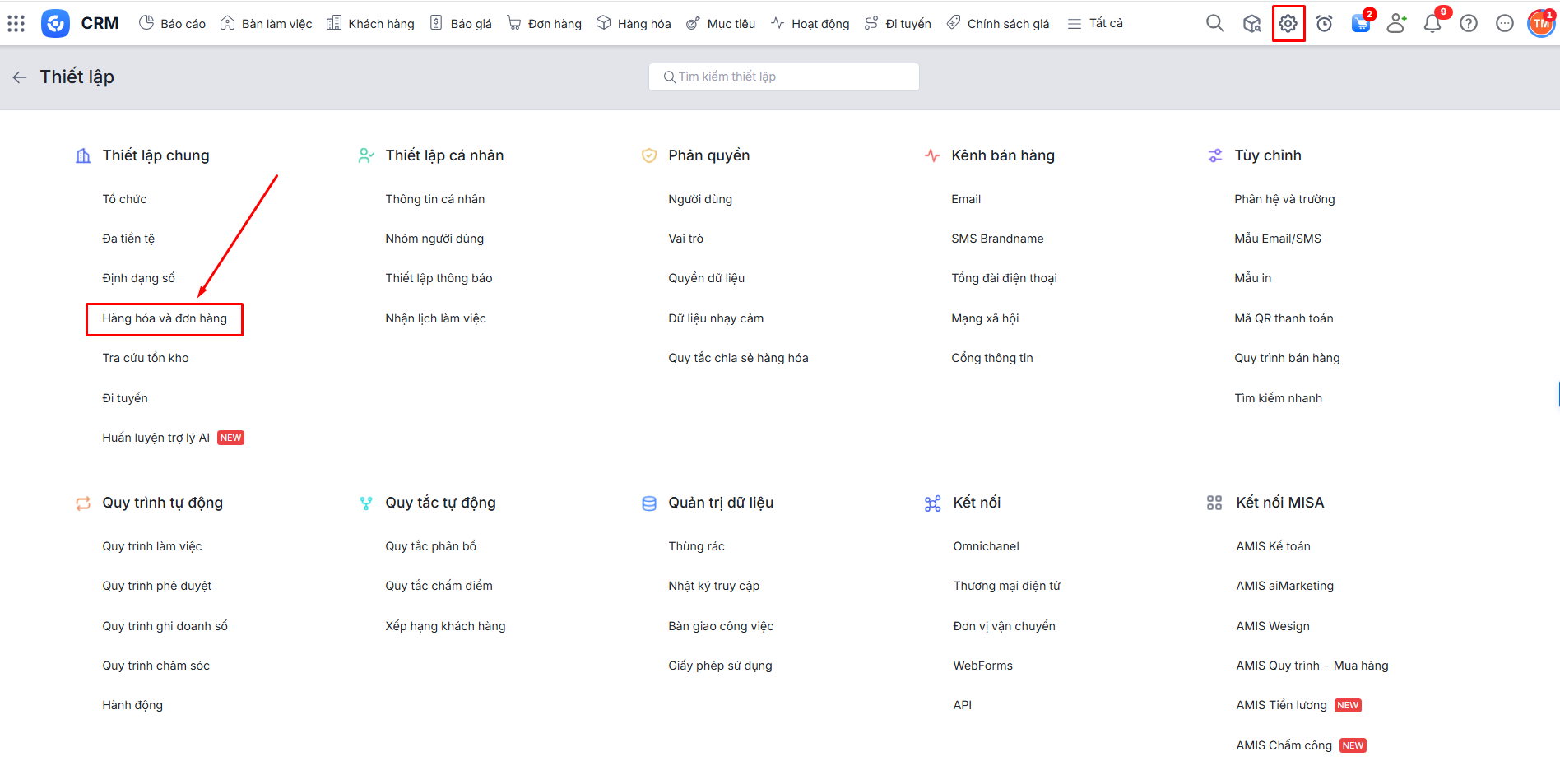Open the alarm clock reminder icon
The height and width of the screenshot is (784, 1560).
pyautogui.click(x=1324, y=24)
